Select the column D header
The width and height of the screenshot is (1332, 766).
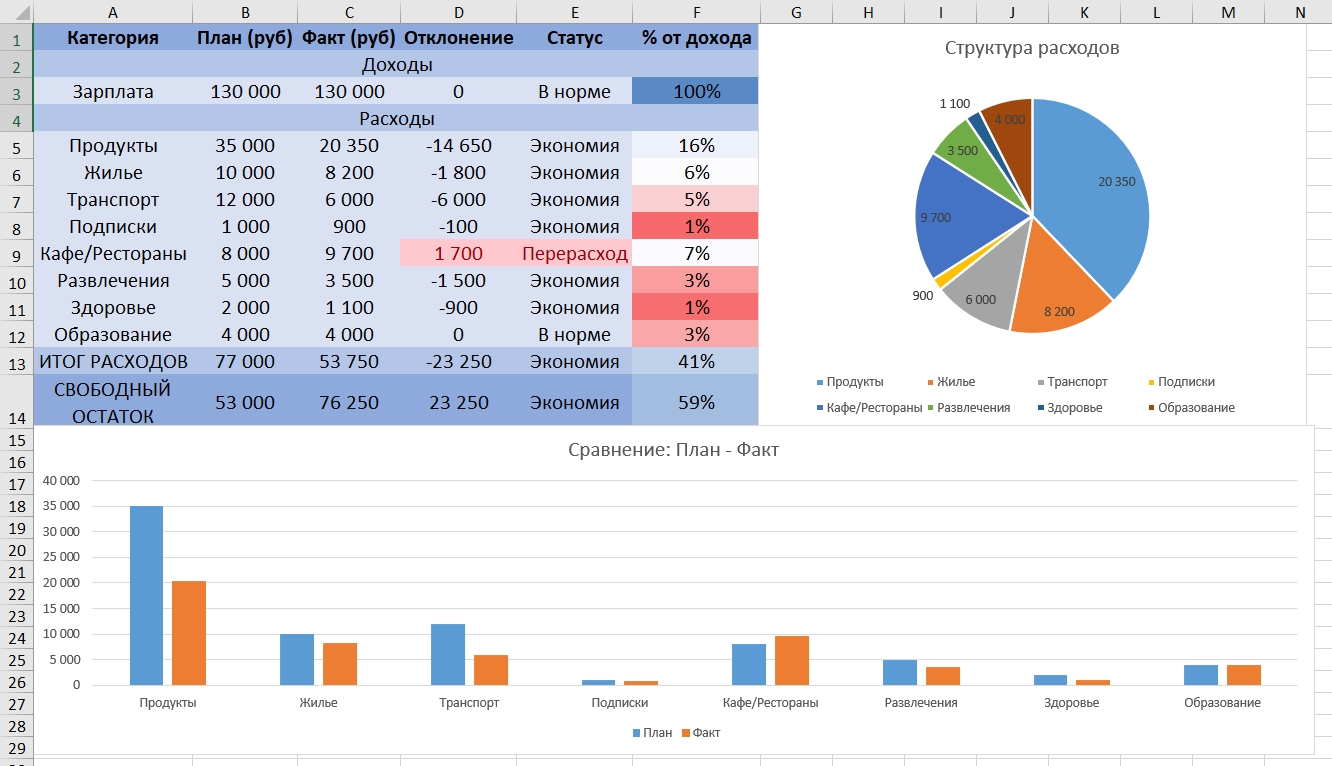click(458, 11)
